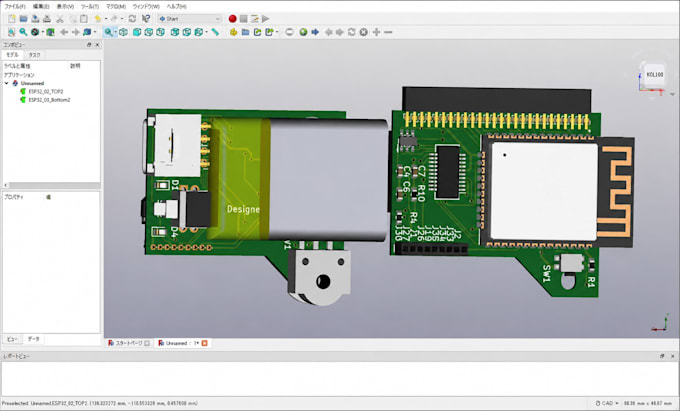Collapse the Unnamed document tree node
Screen dimensions: 680x411
coord(7,83)
